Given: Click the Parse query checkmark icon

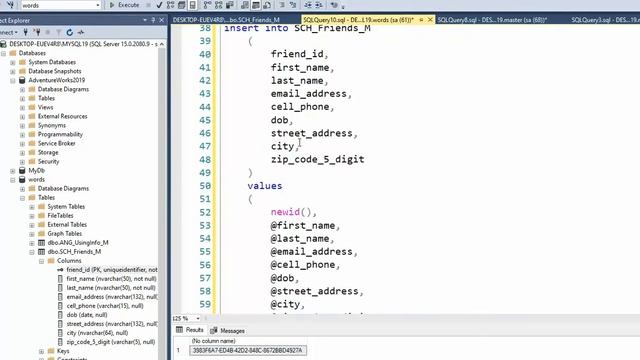Looking at the screenshot, I should point(160,5).
